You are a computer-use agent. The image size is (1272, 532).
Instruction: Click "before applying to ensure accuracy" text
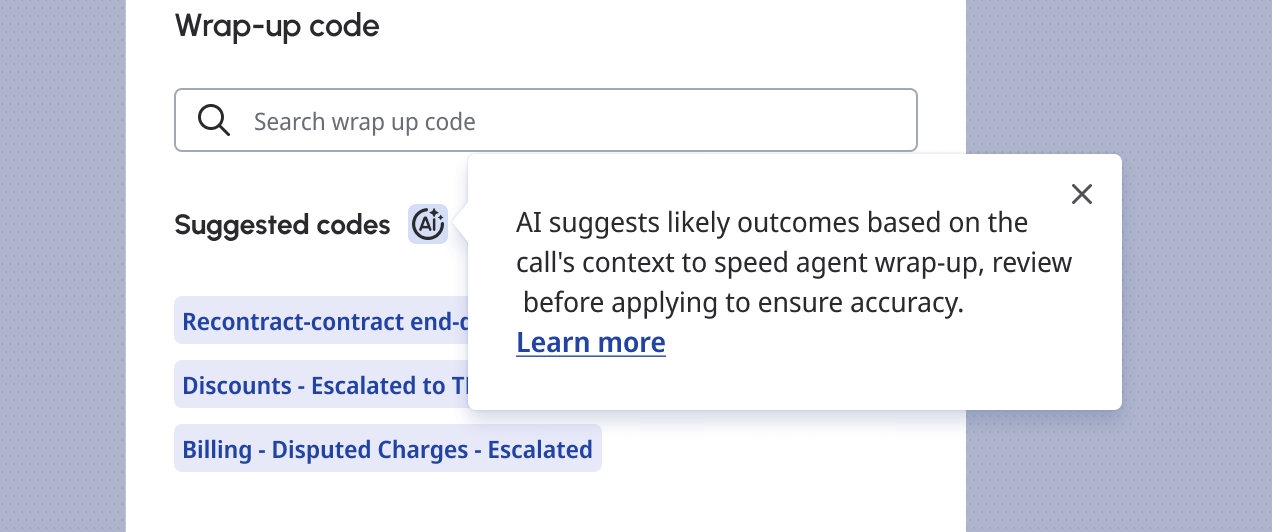point(743,302)
